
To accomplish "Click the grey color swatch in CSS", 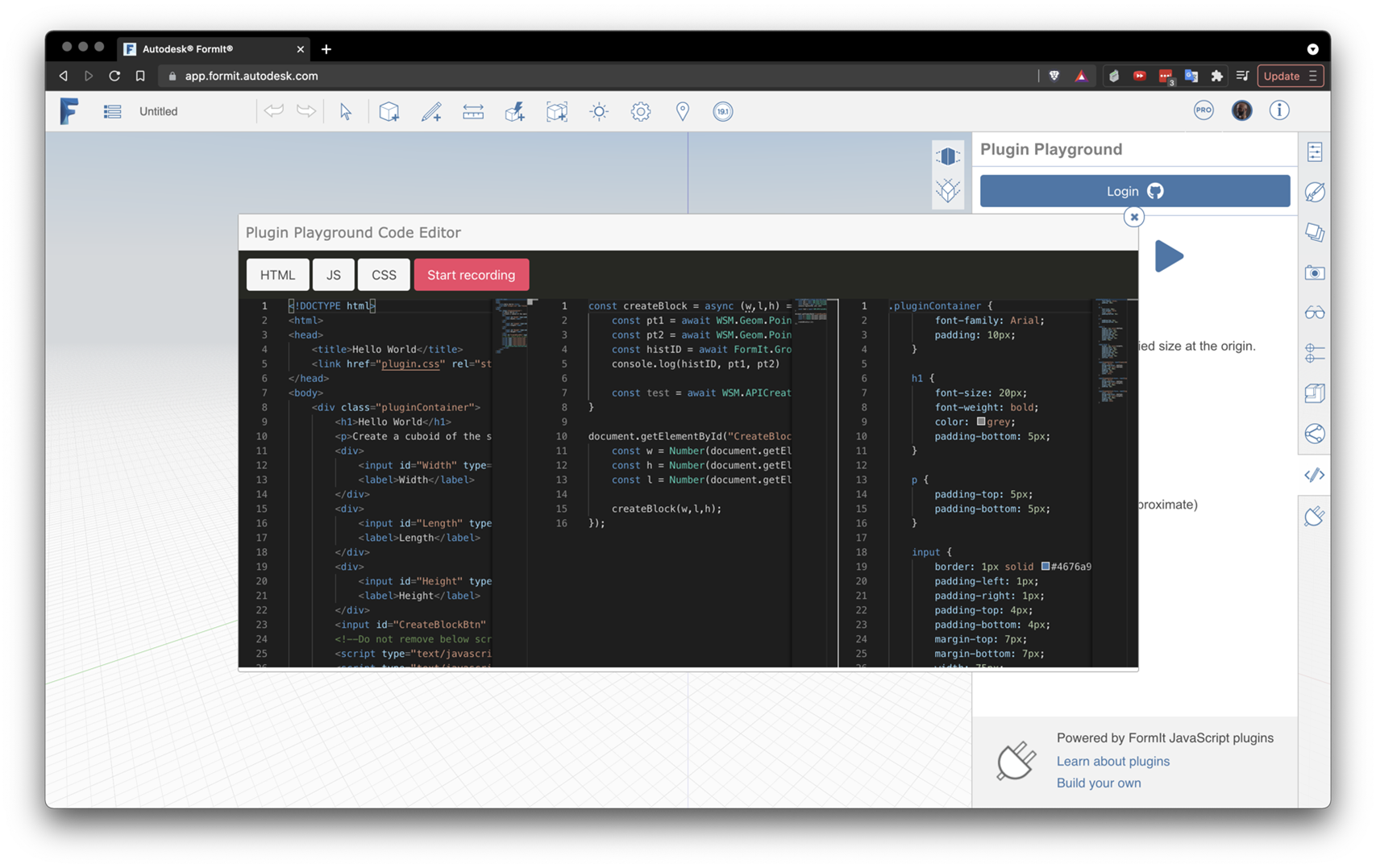I will point(981,422).
